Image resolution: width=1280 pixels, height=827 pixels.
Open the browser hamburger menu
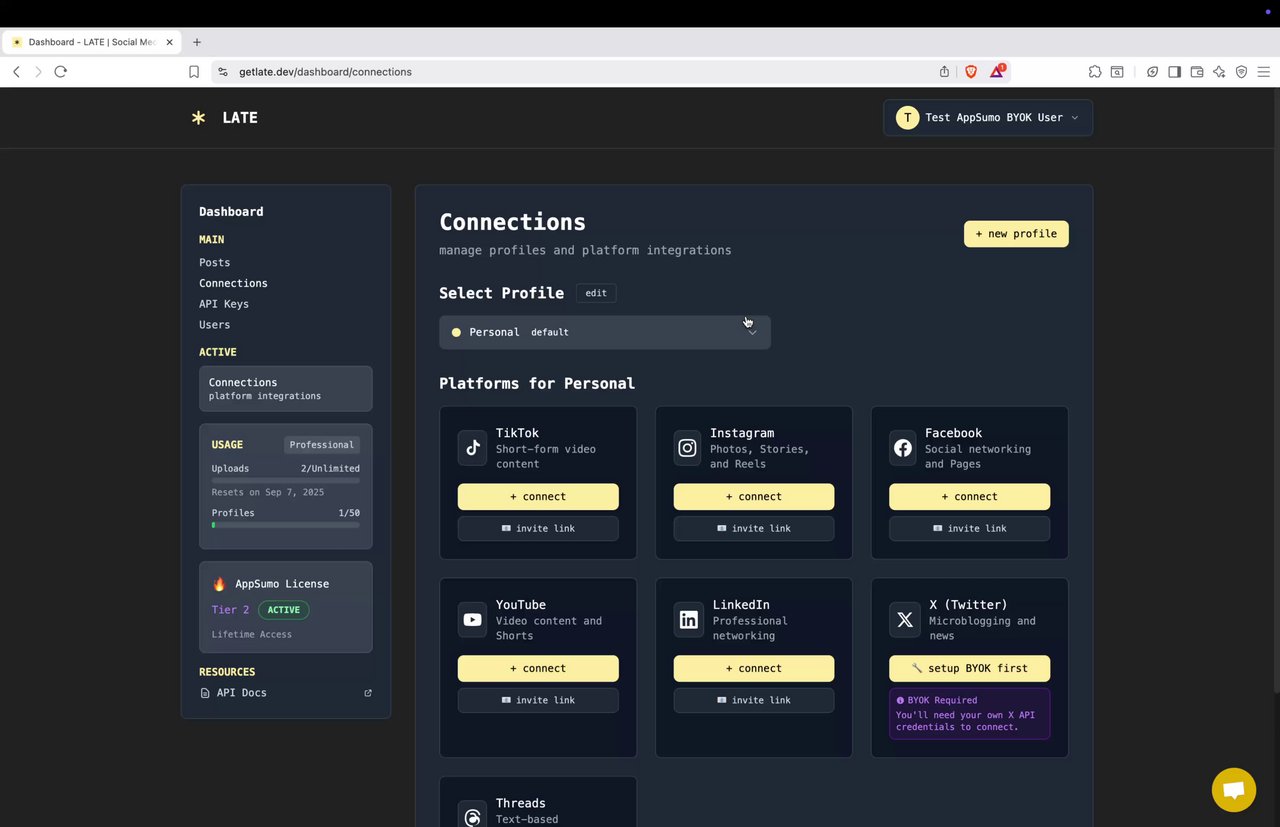point(1264,72)
